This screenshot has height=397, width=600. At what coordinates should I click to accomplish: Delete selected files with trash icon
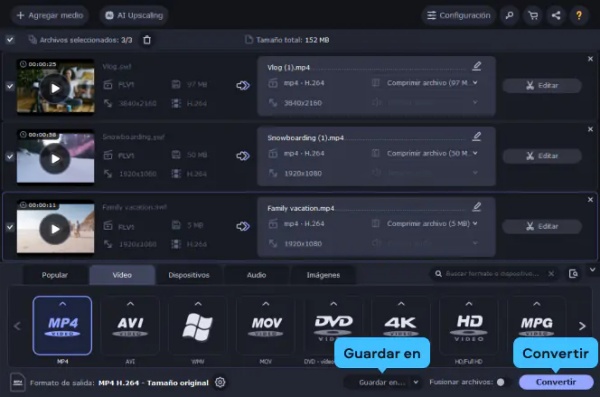click(x=147, y=40)
